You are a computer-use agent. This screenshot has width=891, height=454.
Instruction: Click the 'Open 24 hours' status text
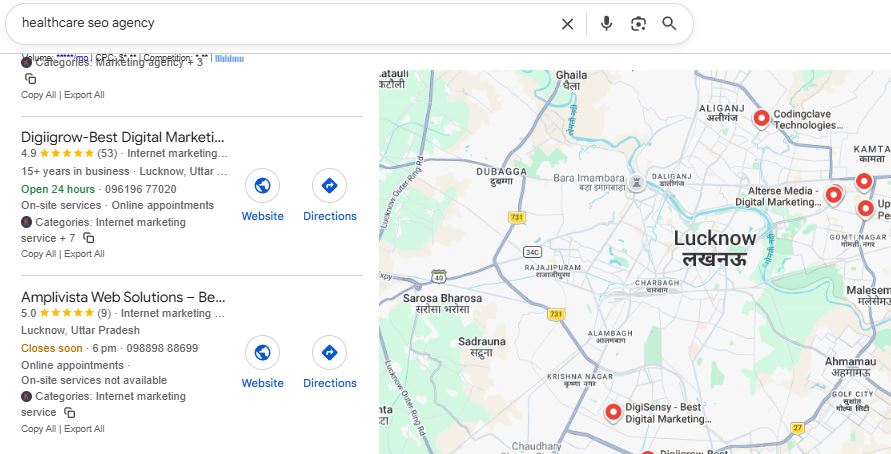pos(58,189)
